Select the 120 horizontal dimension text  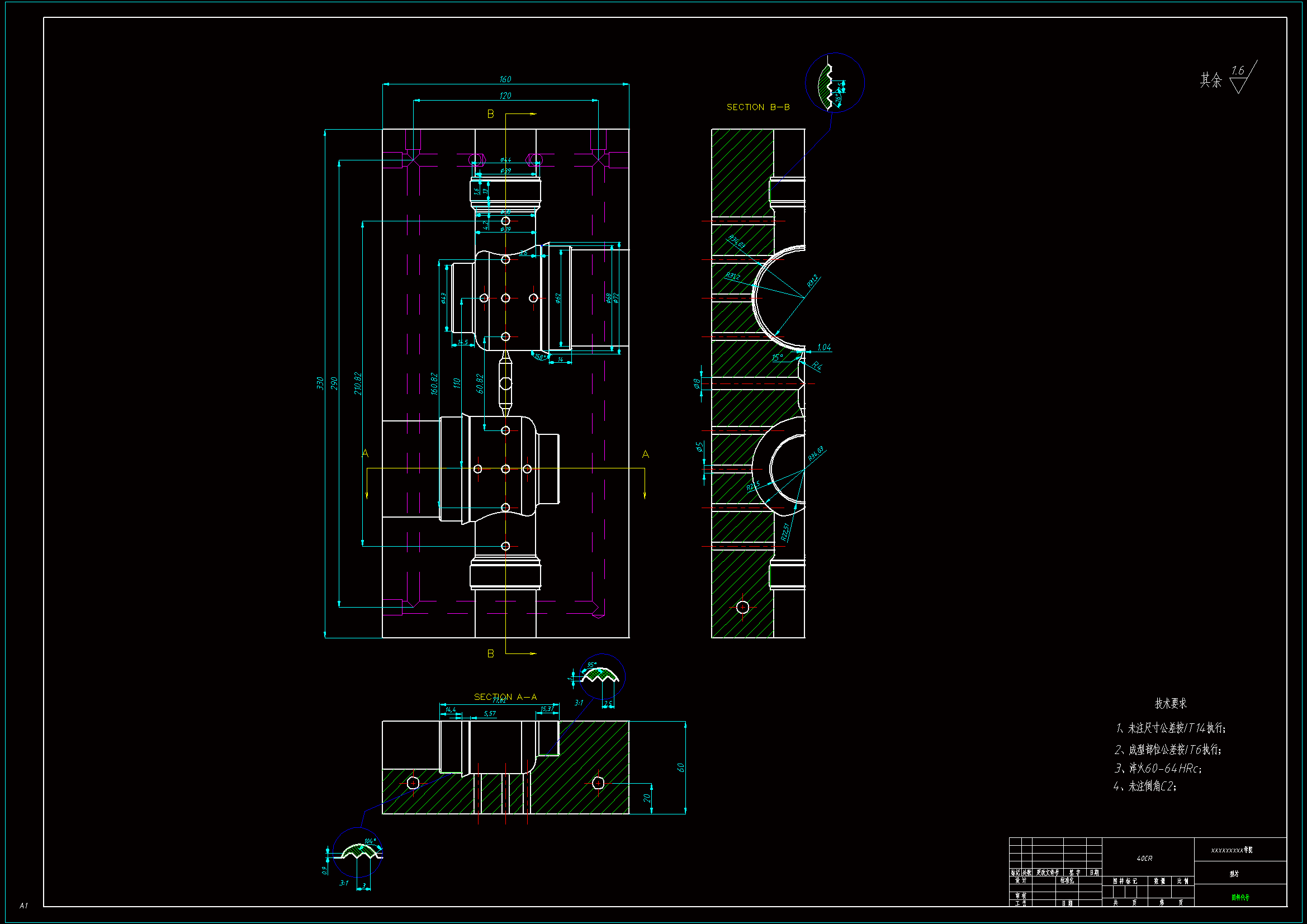[x=505, y=96]
